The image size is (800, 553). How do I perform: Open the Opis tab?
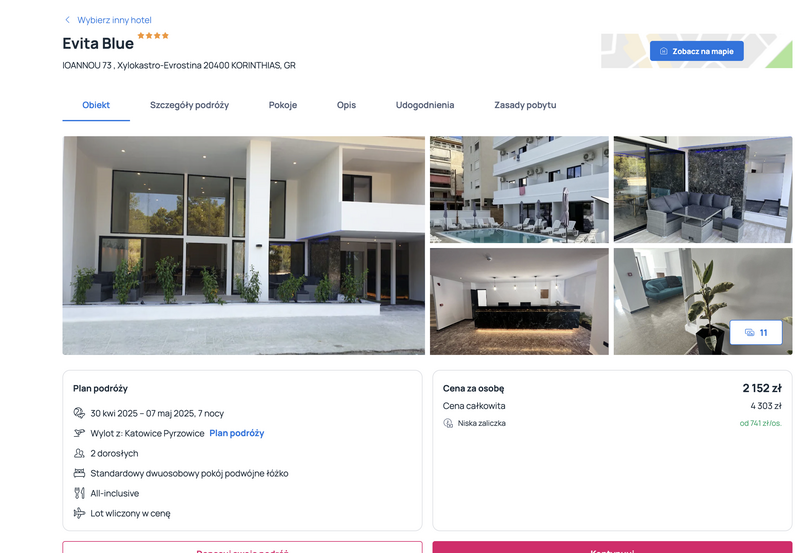[346, 105]
